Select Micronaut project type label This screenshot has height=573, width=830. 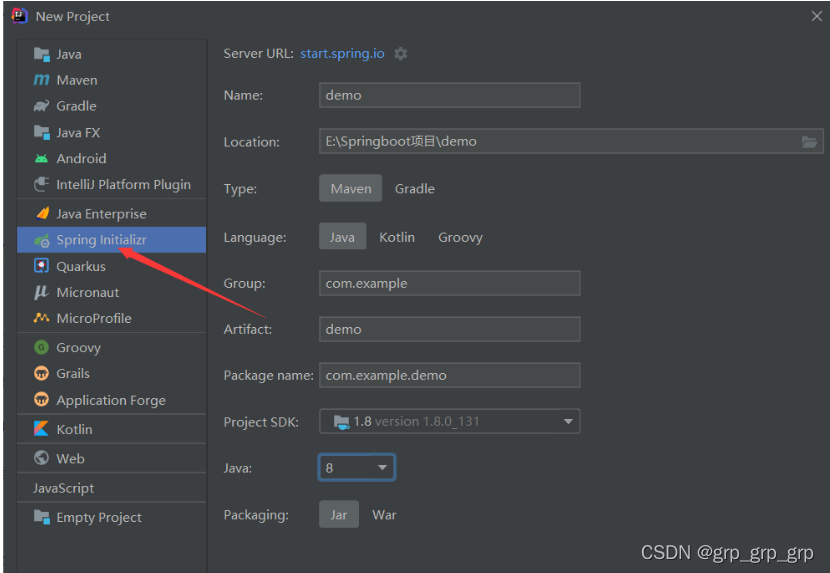(x=88, y=292)
